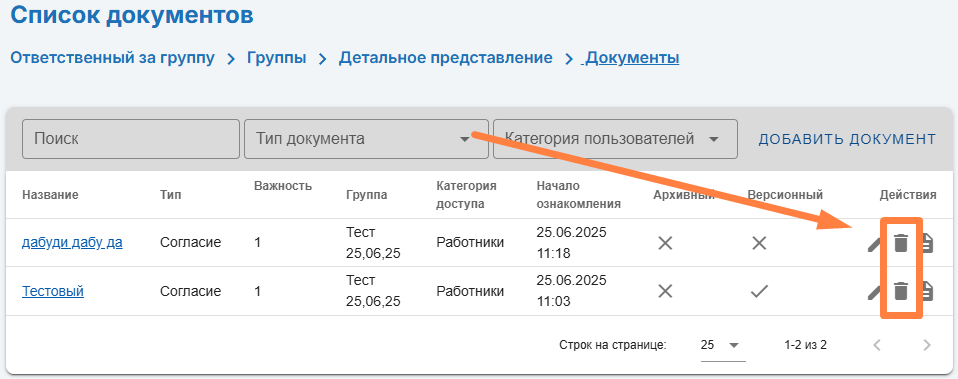The width and height of the screenshot is (958, 379).
Task: Open the Категория пользователей dropdown
Action: (615, 139)
